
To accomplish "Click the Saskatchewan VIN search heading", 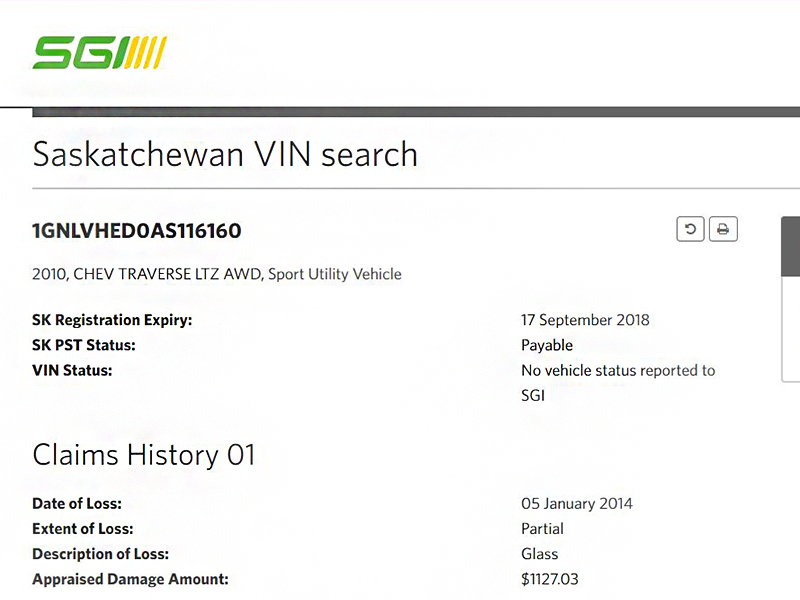I will point(225,154).
